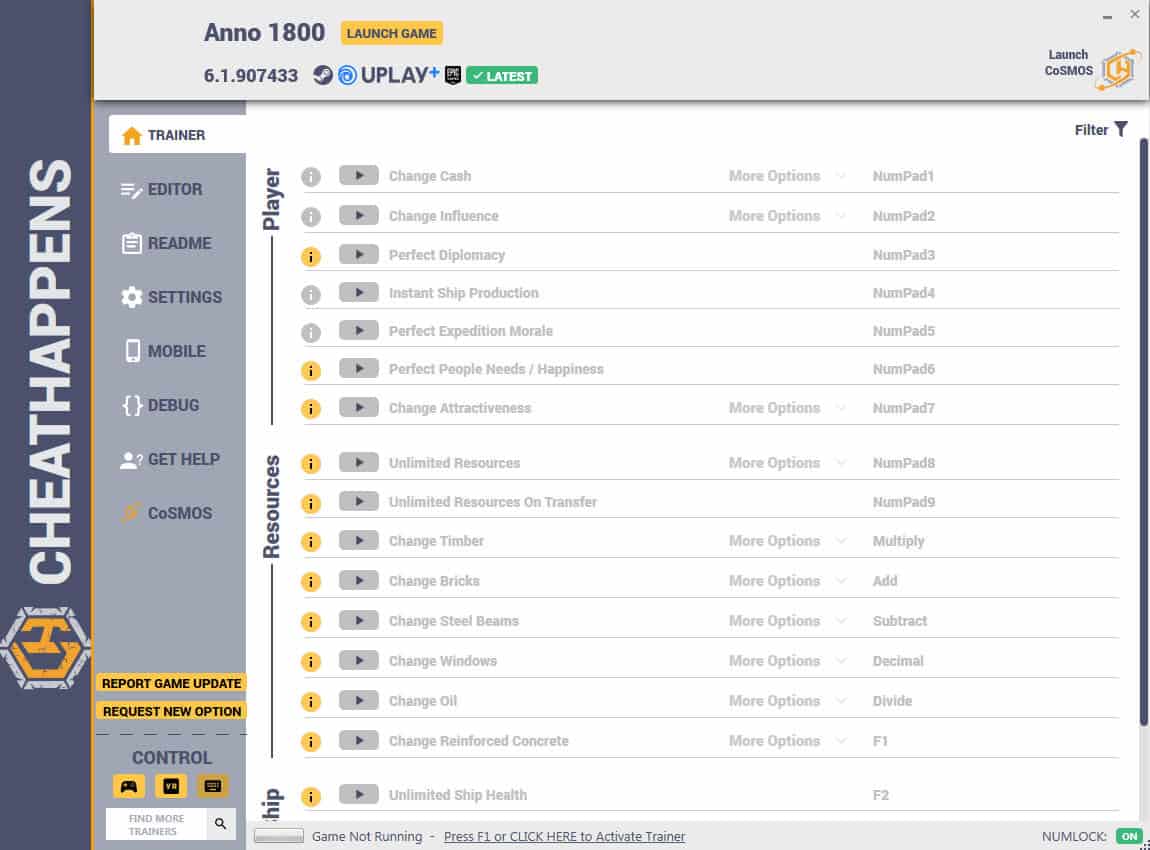Click the VR control icon
The width and height of the screenshot is (1150, 850).
pos(171,786)
